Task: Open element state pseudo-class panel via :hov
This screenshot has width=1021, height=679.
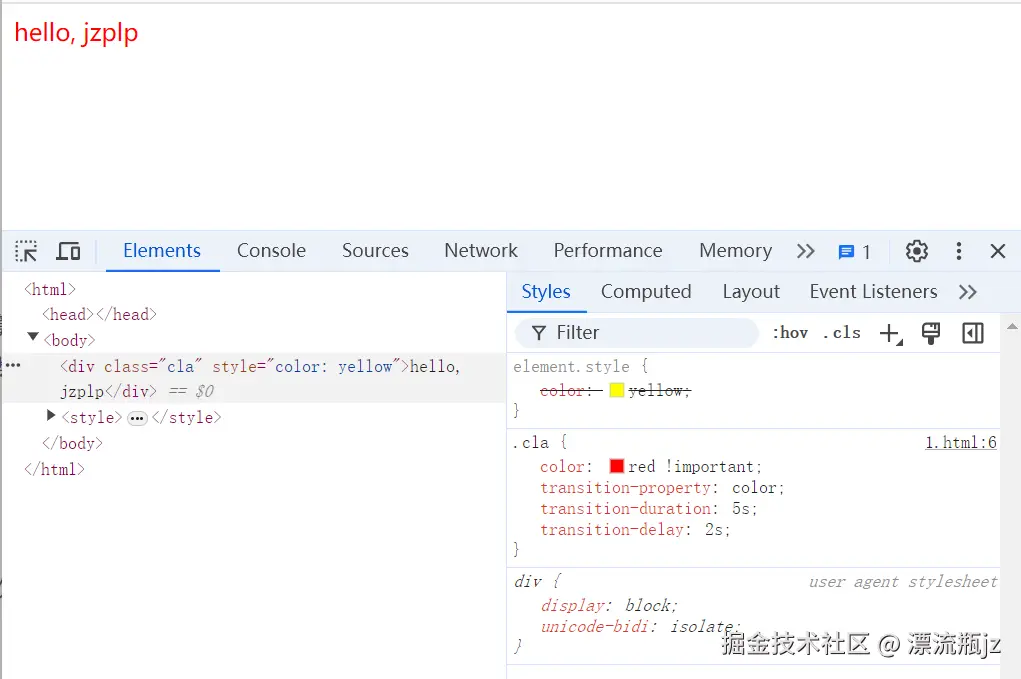Action: click(x=790, y=333)
